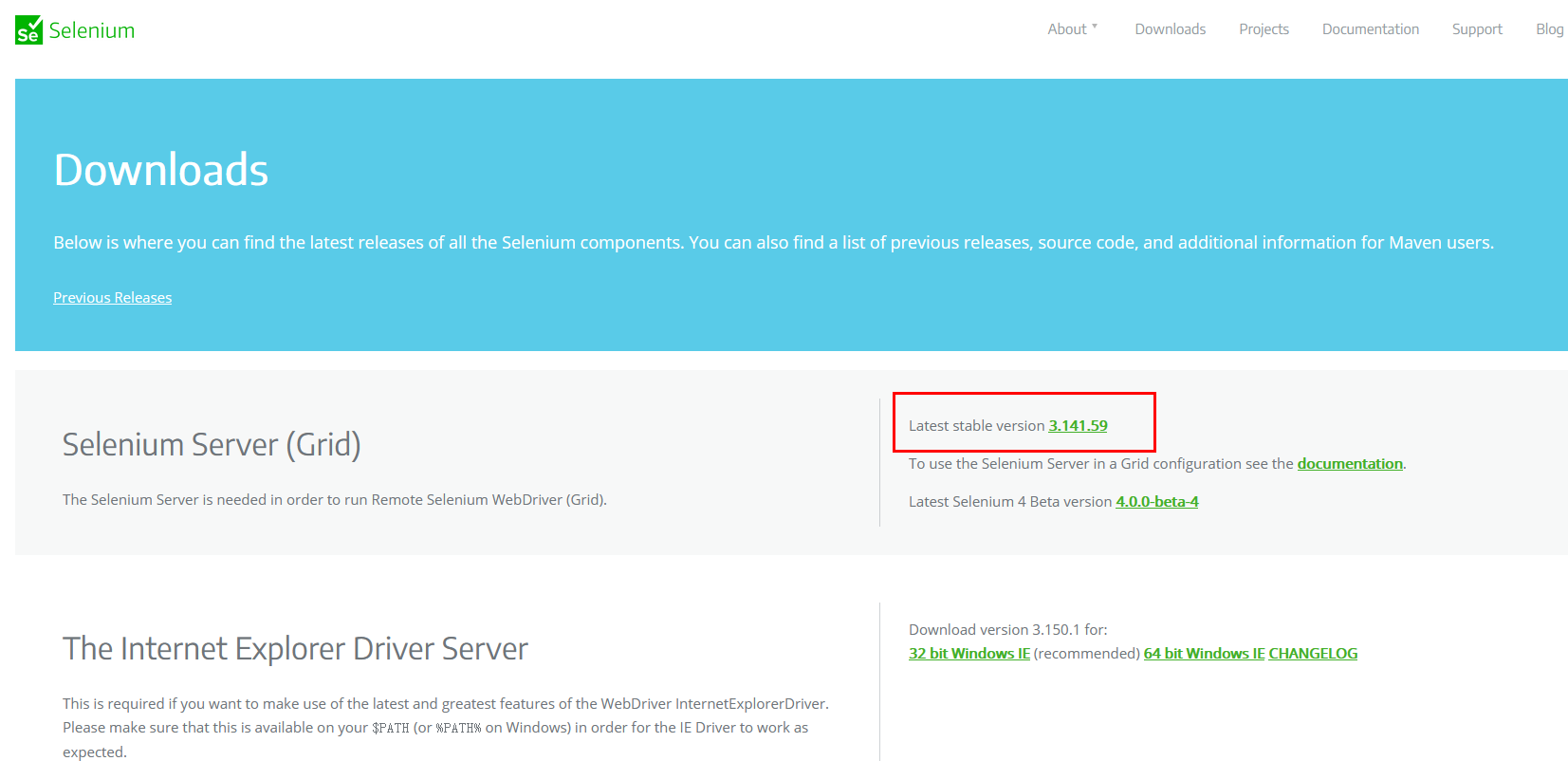Click the 'This is required if you want' paragraph
1568x761 pixels.
(x=446, y=728)
